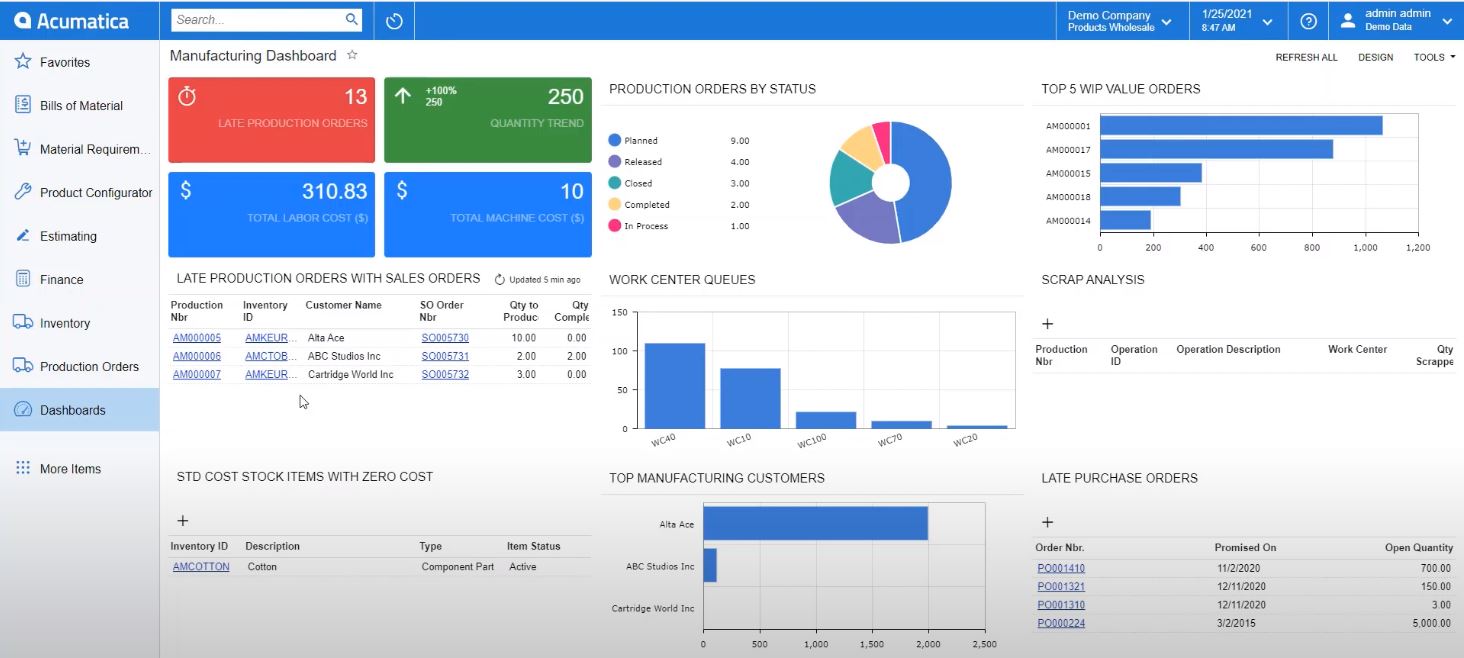This screenshot has width=1464, height=658.
Task: Open purchase order PO000224 link
Action: (x=1061, y=623)
